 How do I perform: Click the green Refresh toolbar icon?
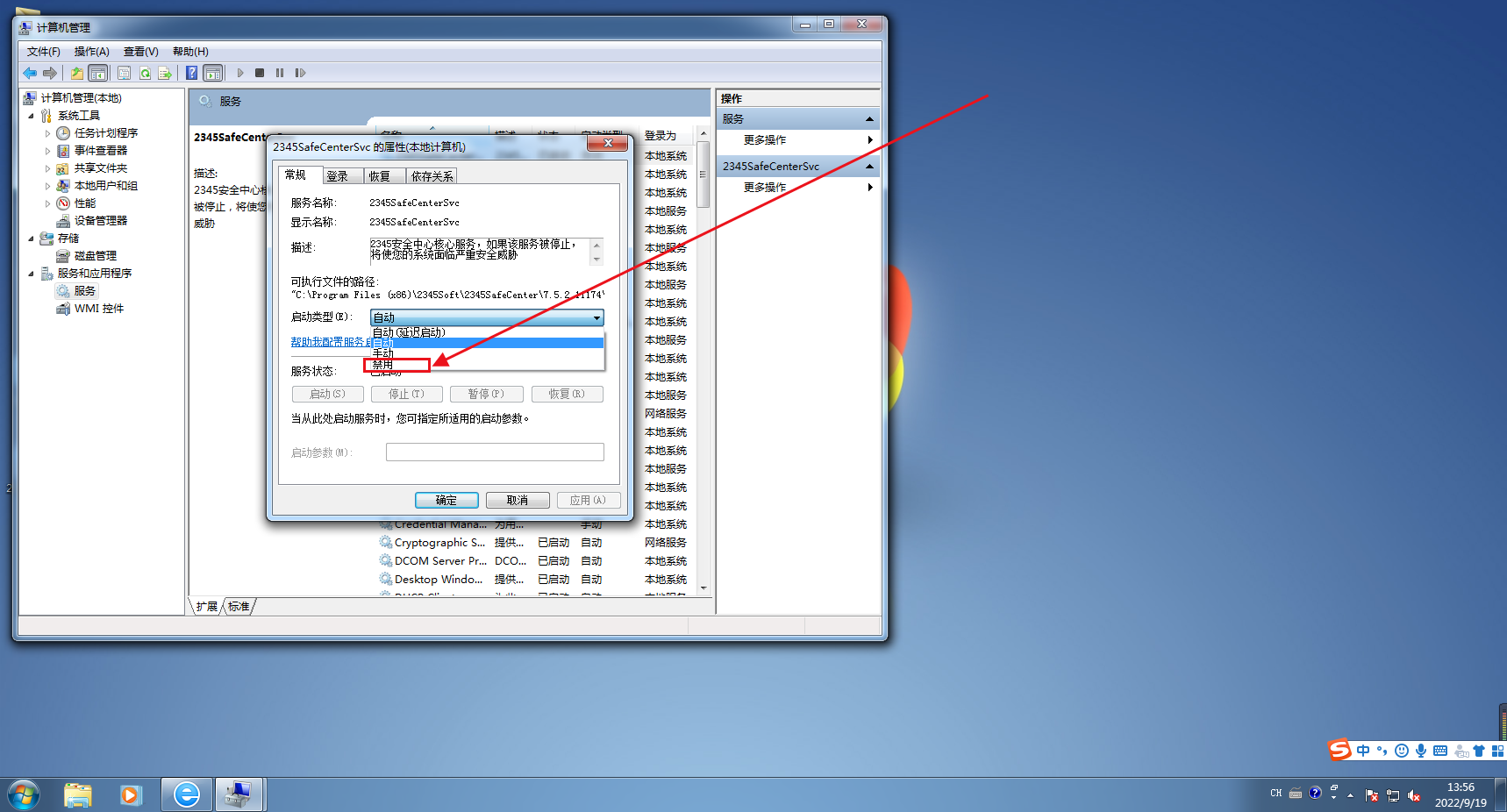click(x=145, y=73)
